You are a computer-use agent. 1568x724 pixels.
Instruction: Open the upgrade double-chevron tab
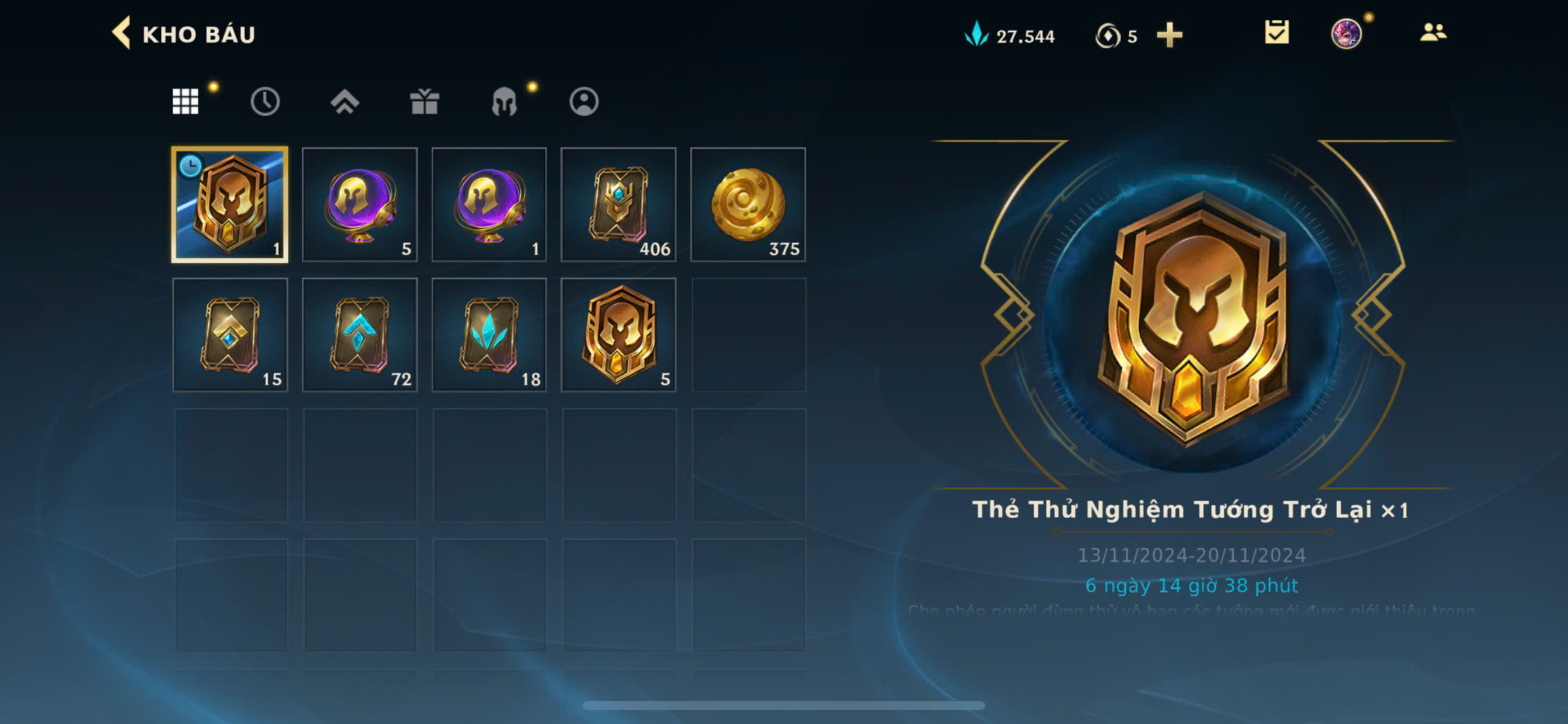click(345, 101)
